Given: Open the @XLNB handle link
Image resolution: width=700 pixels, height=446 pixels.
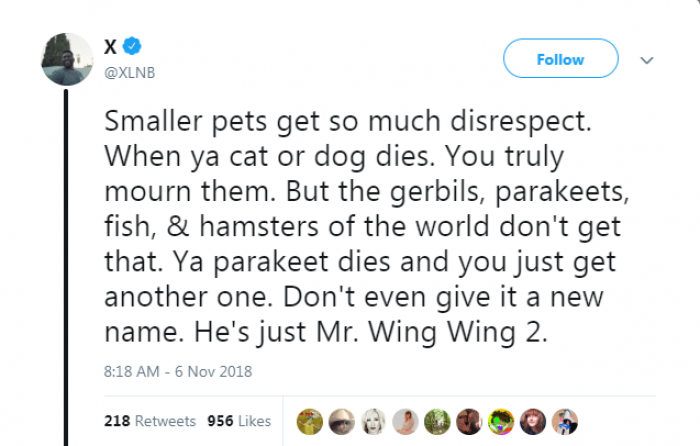Looking at the screenshot, I should (129, 72).
